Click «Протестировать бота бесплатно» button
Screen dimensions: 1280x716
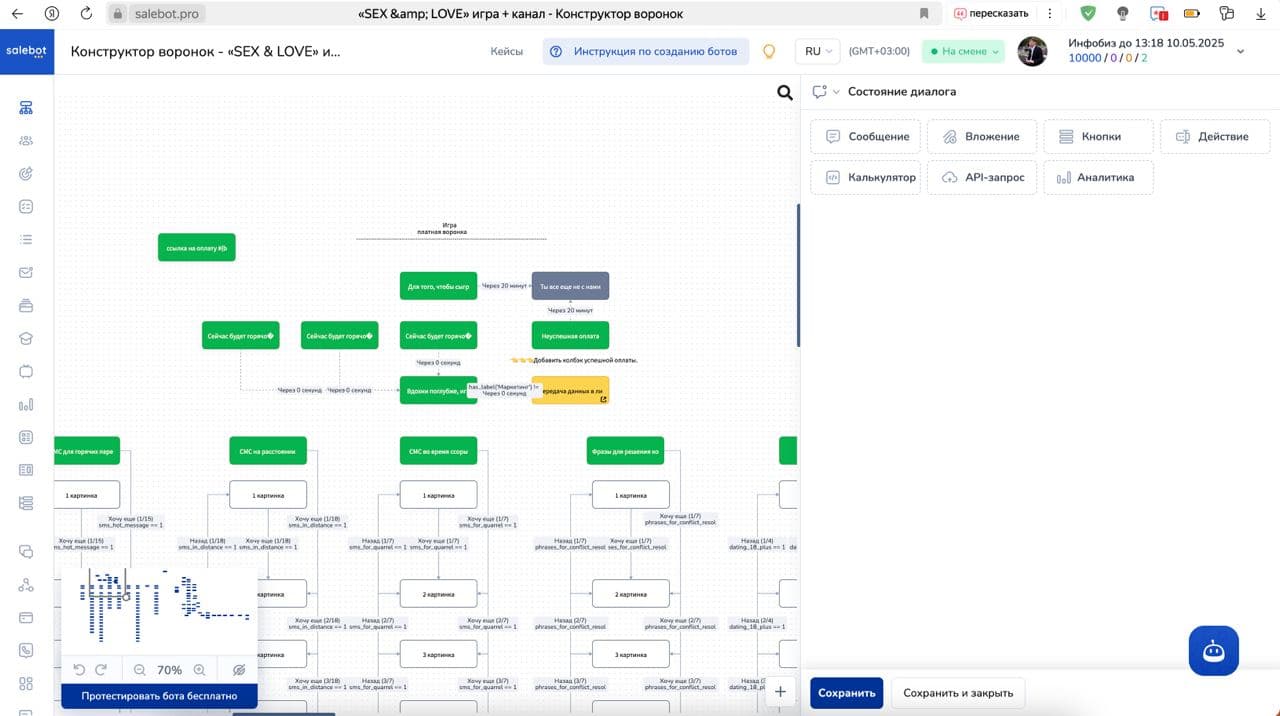pos(159,696)
